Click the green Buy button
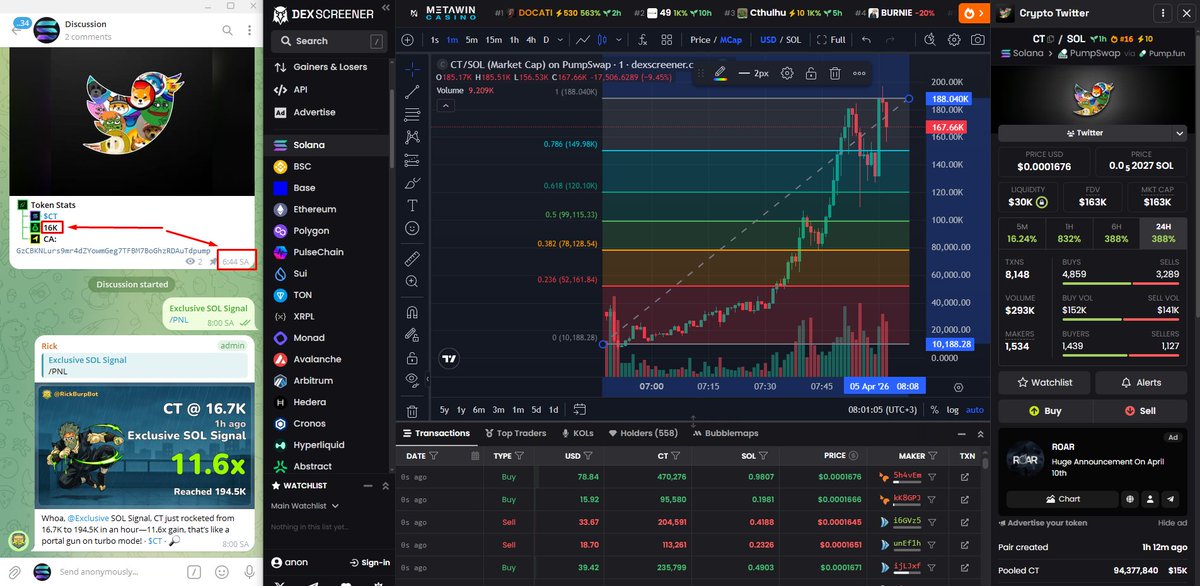Image resolution: width=1200 pixels, height=586 pixels. coord(1044,410)
